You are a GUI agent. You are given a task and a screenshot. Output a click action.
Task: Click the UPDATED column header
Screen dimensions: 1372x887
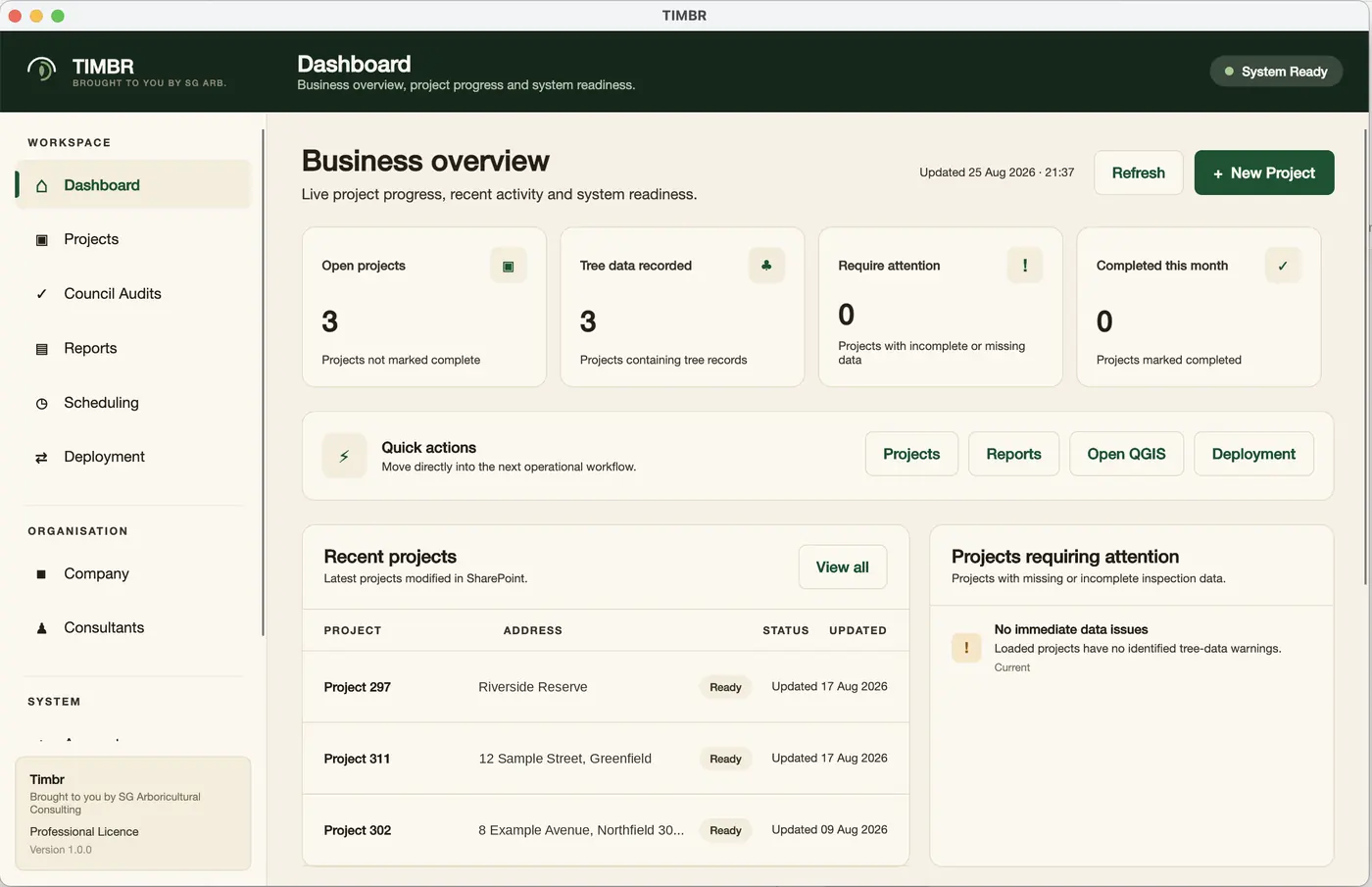pos(857,630)
